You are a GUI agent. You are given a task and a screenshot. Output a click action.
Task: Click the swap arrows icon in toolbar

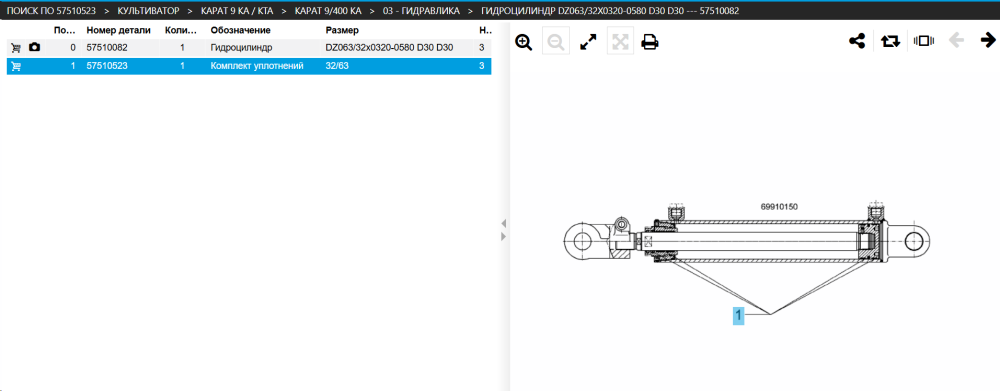coord(890,41)
